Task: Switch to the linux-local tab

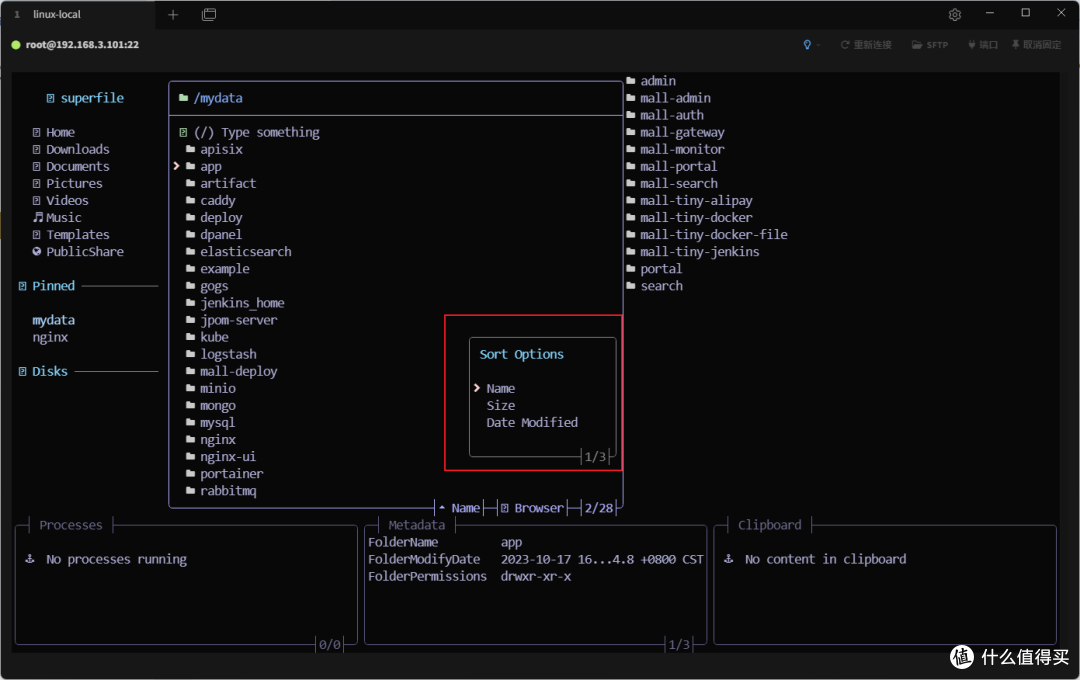Action: (x=56, y=14)
